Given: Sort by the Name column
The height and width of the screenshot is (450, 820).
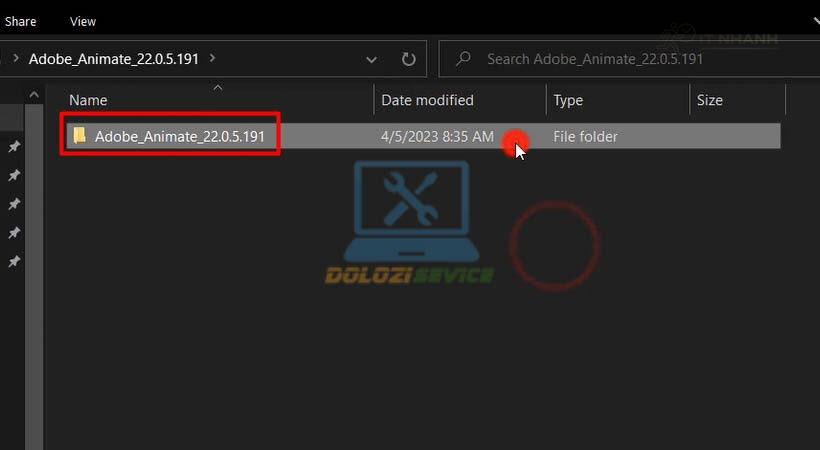Looking at the screenshot, I should click(88, 100).
